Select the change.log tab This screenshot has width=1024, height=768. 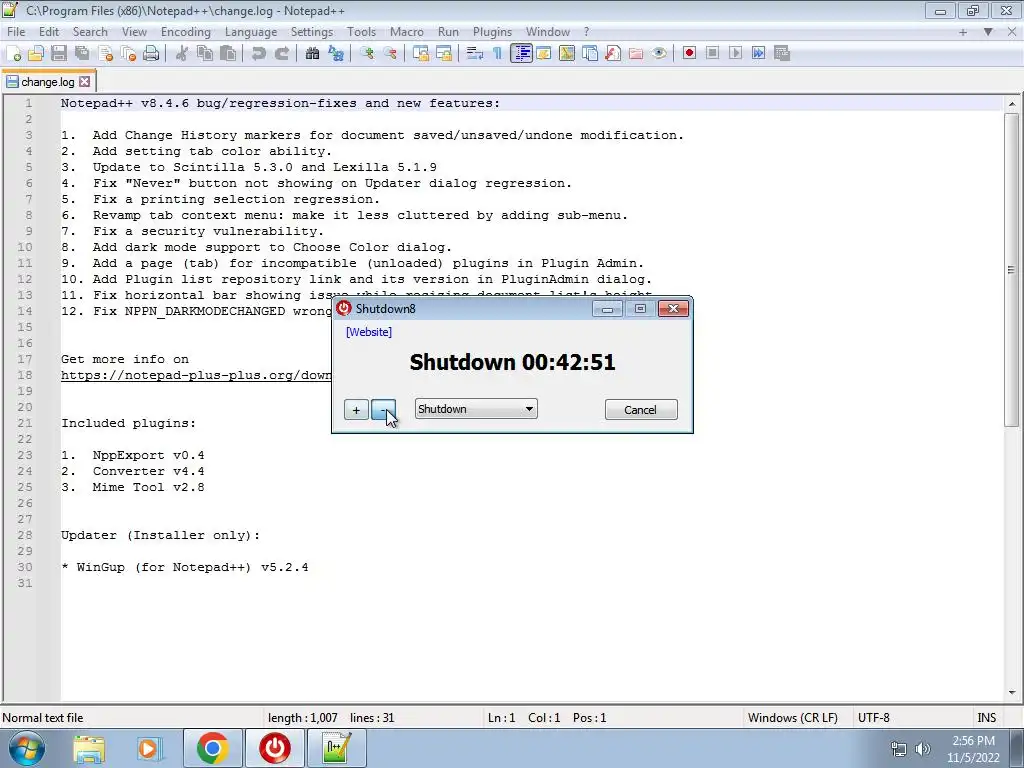47,82
